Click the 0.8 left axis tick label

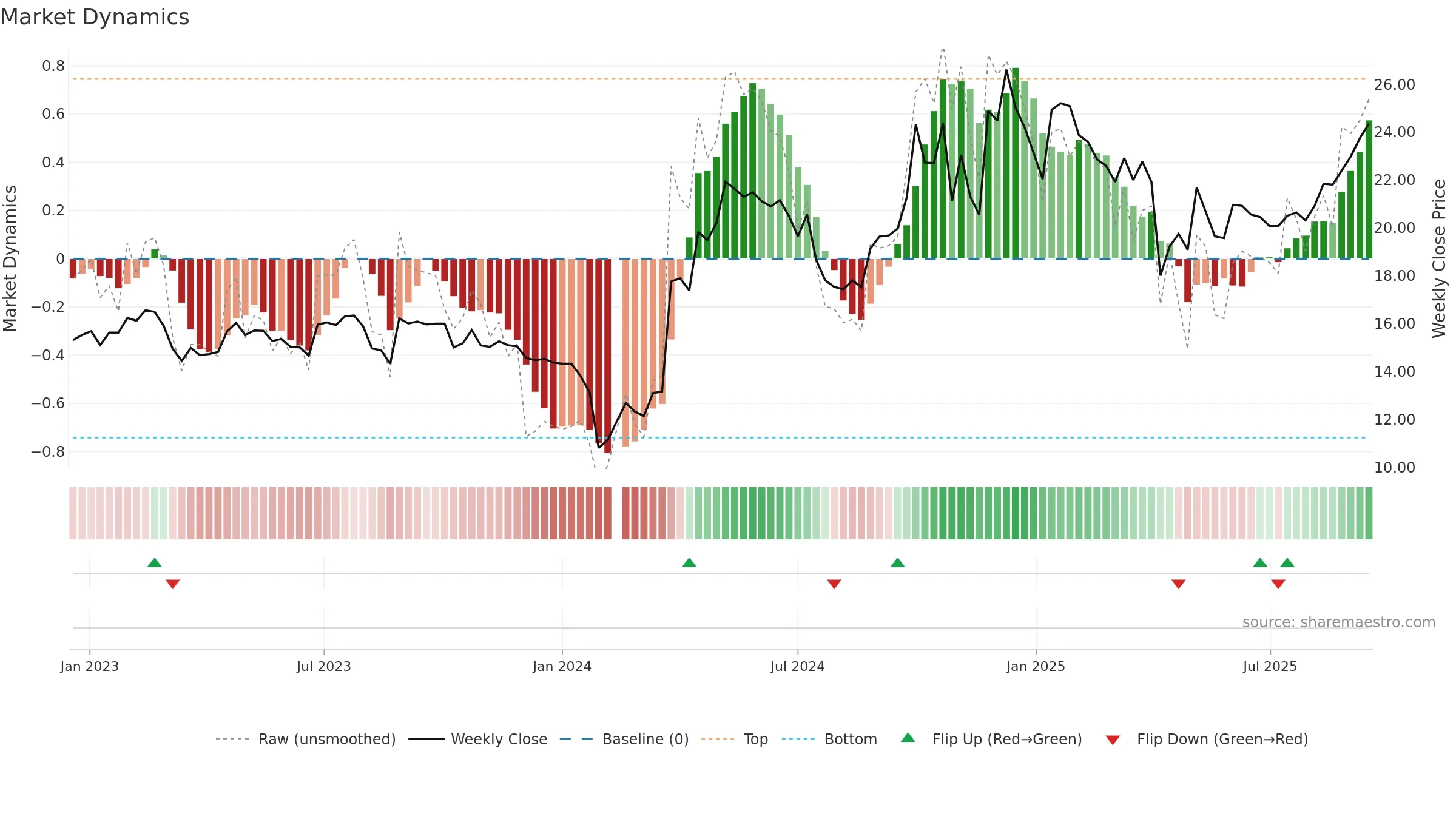53,66
